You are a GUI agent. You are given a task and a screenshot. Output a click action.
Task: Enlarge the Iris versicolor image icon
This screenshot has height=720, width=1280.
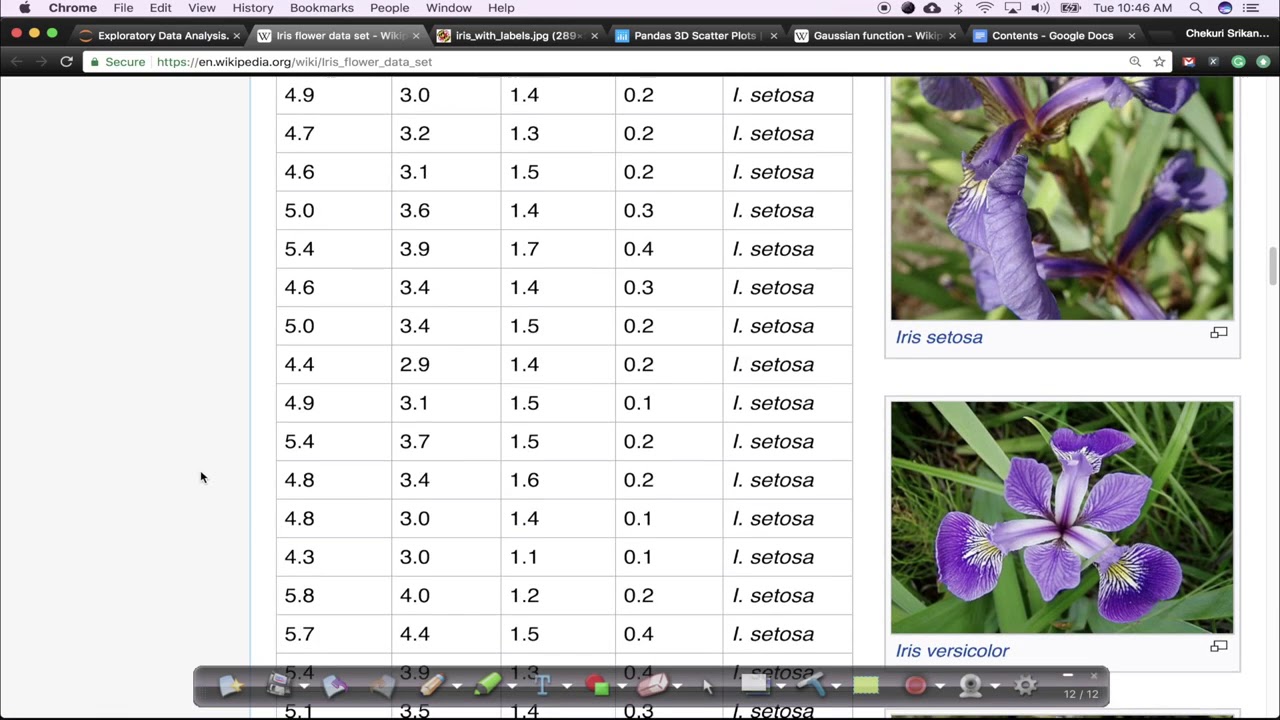1219,647
